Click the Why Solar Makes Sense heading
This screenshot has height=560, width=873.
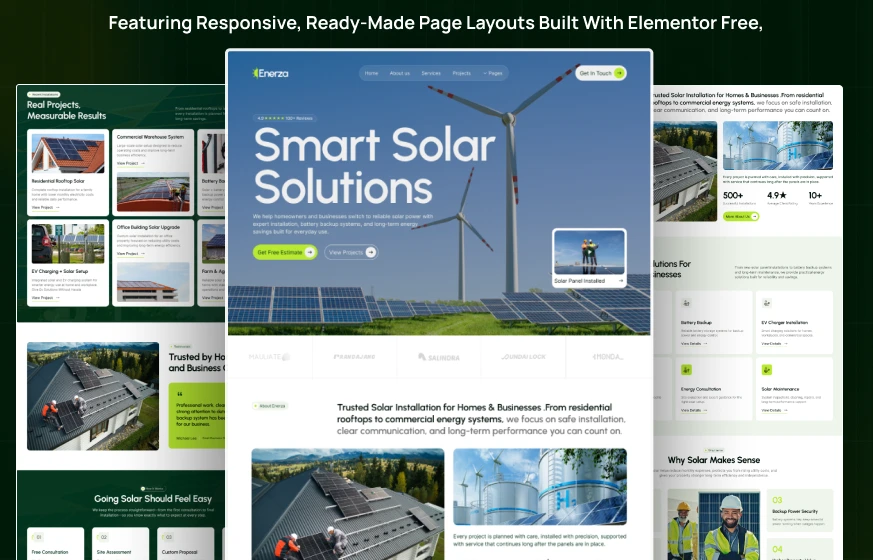coord(714,460)
